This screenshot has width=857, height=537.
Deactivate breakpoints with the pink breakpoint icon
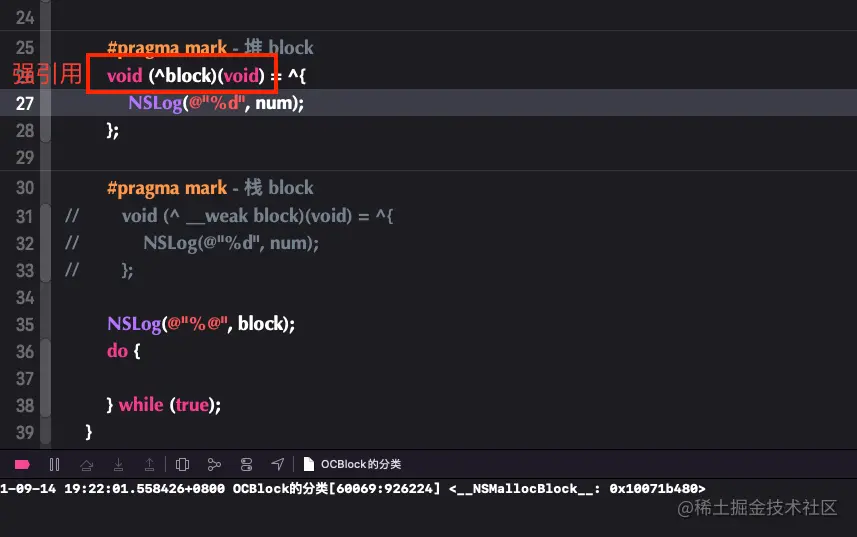(x=22, y=464)
